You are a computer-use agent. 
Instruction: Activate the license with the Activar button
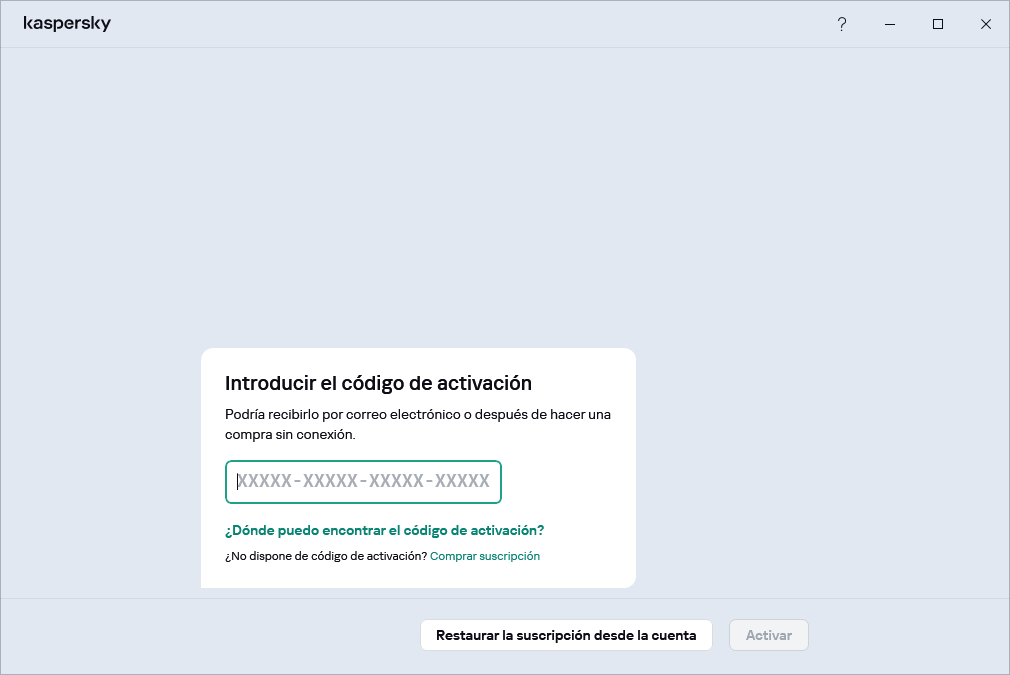click(x=768, y=634)
